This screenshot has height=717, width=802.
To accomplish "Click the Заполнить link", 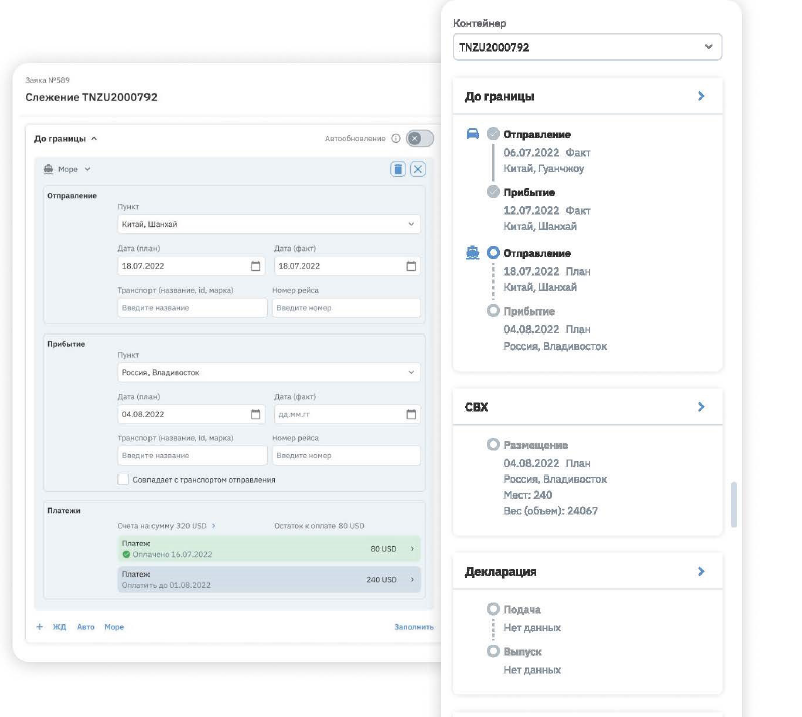I will tap(413, 627).
